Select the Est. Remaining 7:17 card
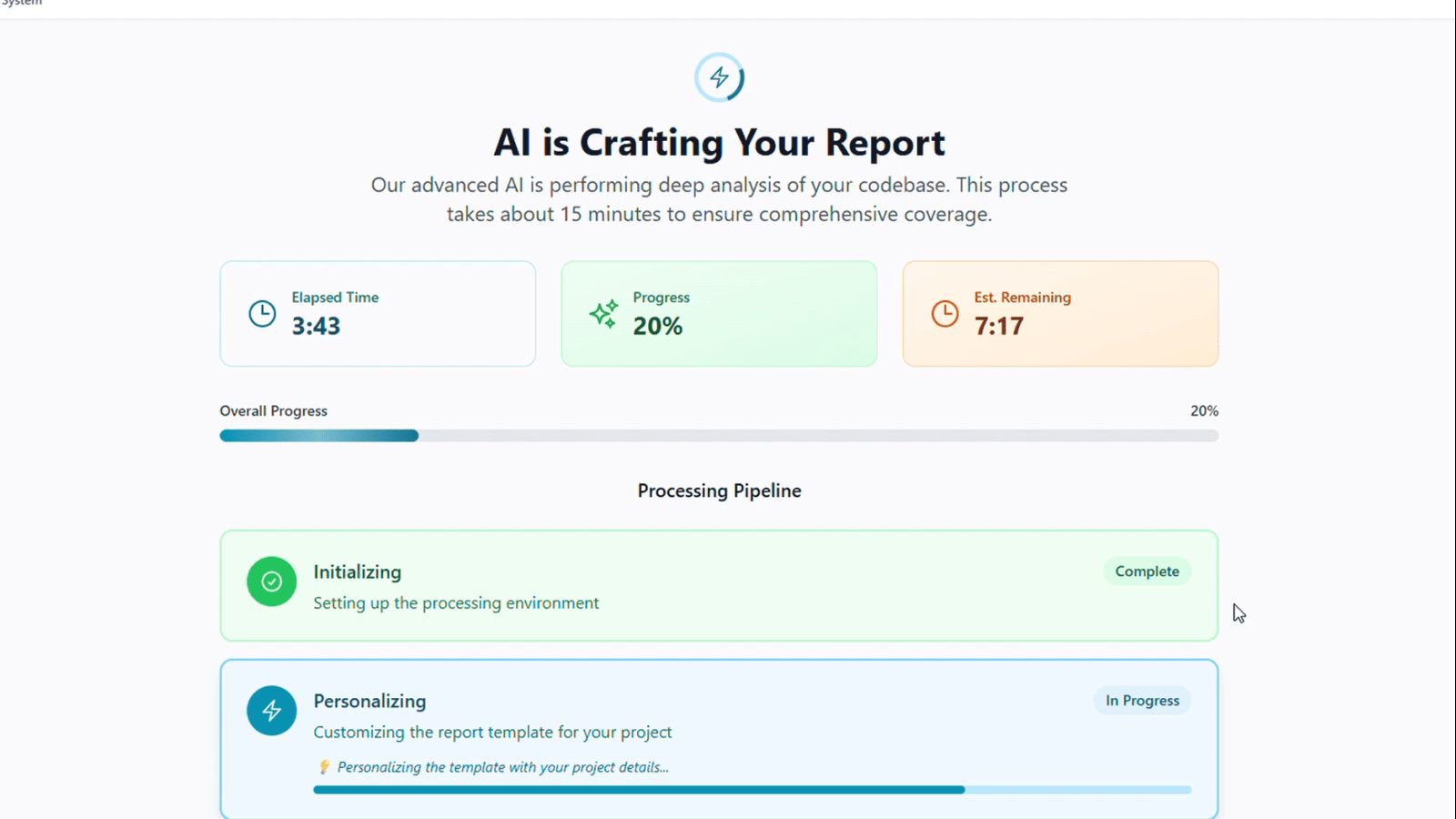 point(1060,314)
